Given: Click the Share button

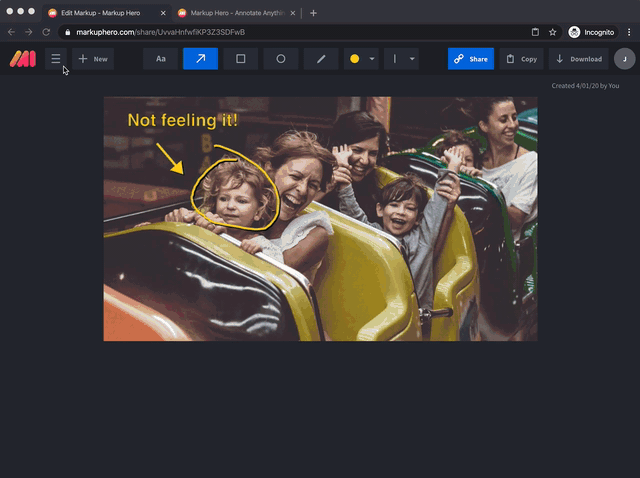Looking at the screenshot, I should (471, 59).
